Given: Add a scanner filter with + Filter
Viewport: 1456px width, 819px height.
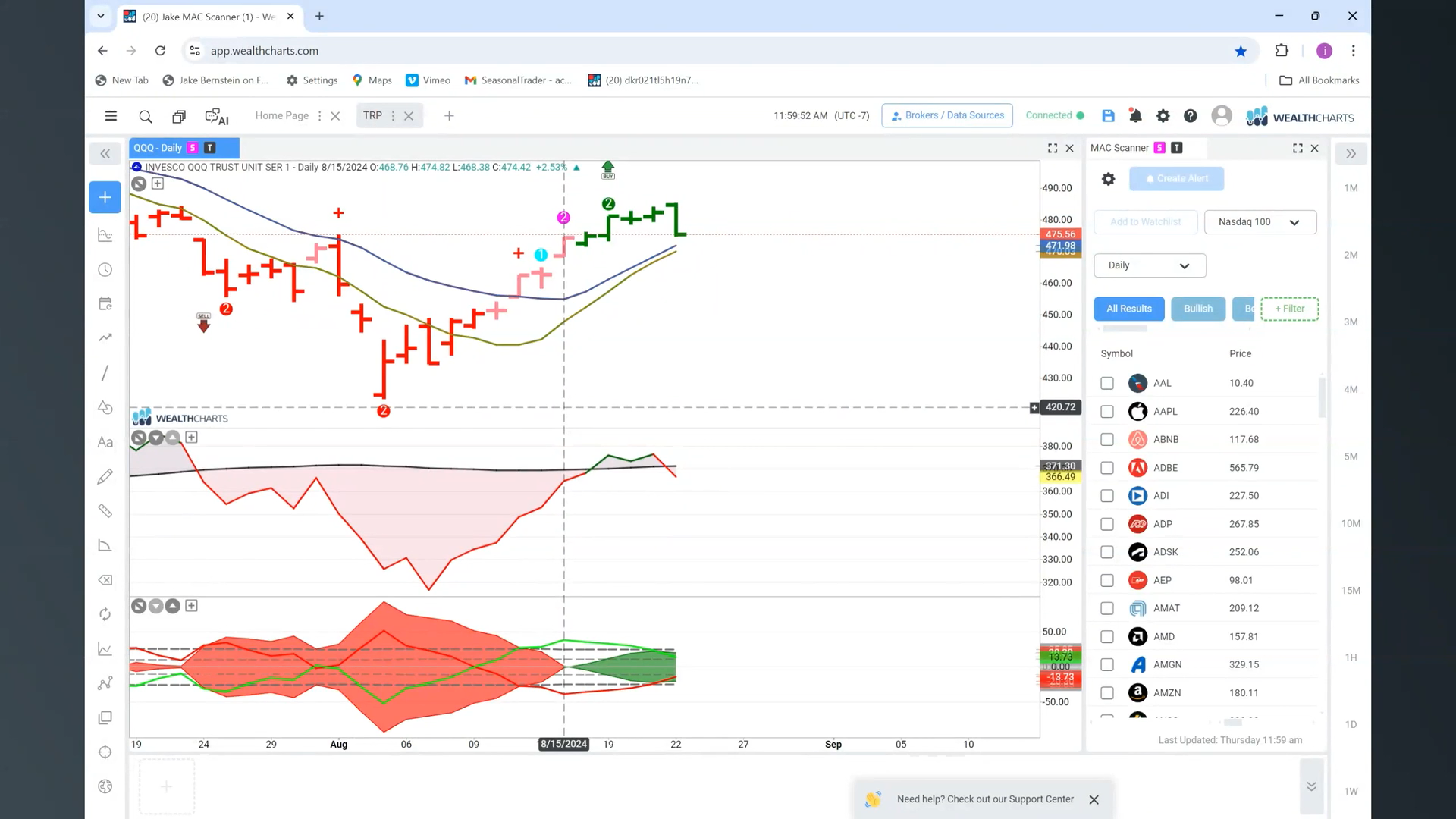Looking at the screenshot, I should tap(1289, 309).
